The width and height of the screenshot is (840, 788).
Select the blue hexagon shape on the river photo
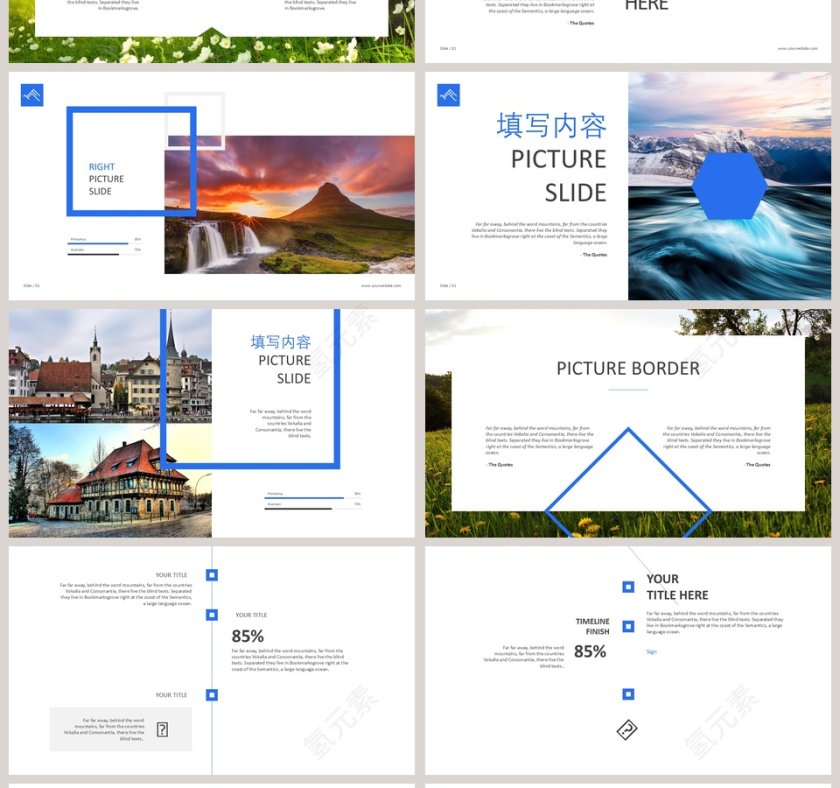click(x=729, y=186)
